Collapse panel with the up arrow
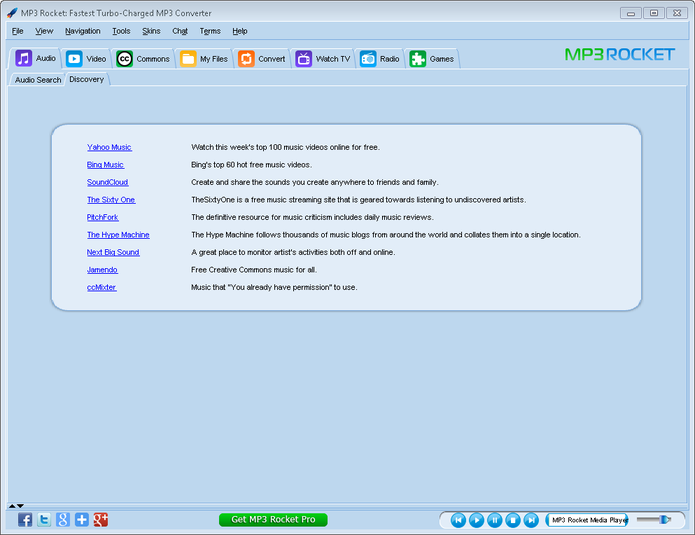695x535 pixels. coord(12,506)
